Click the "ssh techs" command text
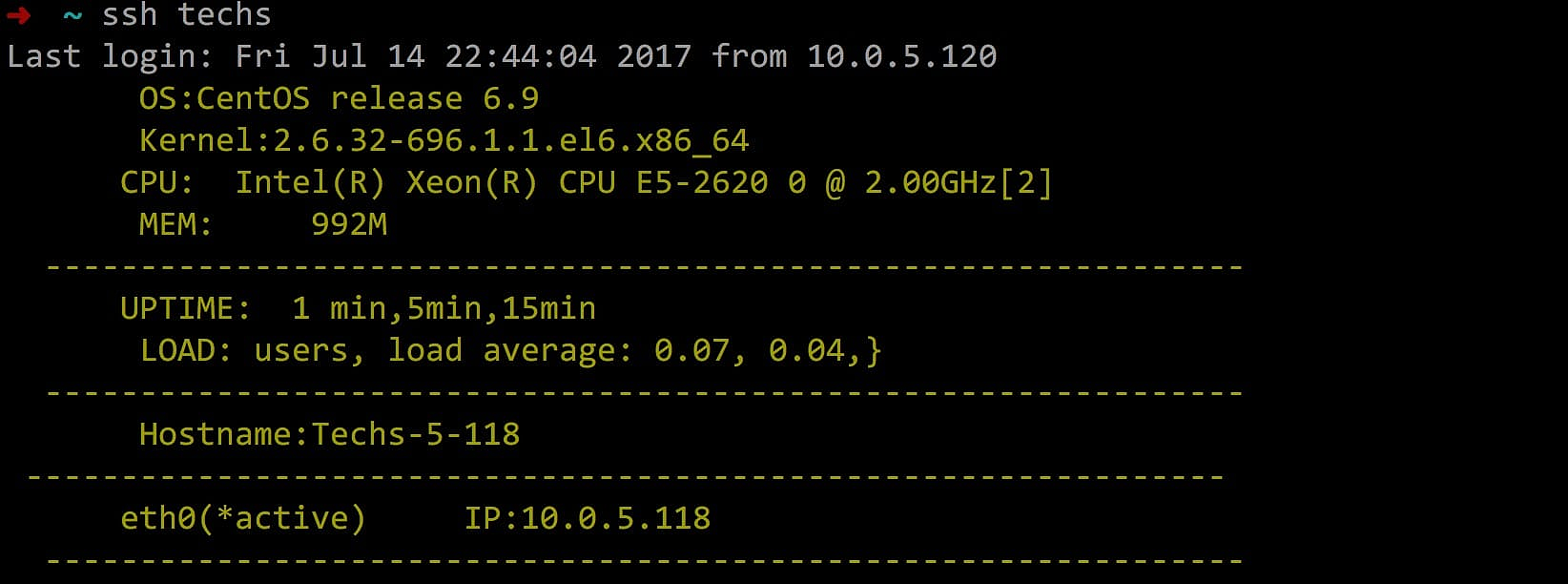The image size is (1568, 584). [186, 15]
